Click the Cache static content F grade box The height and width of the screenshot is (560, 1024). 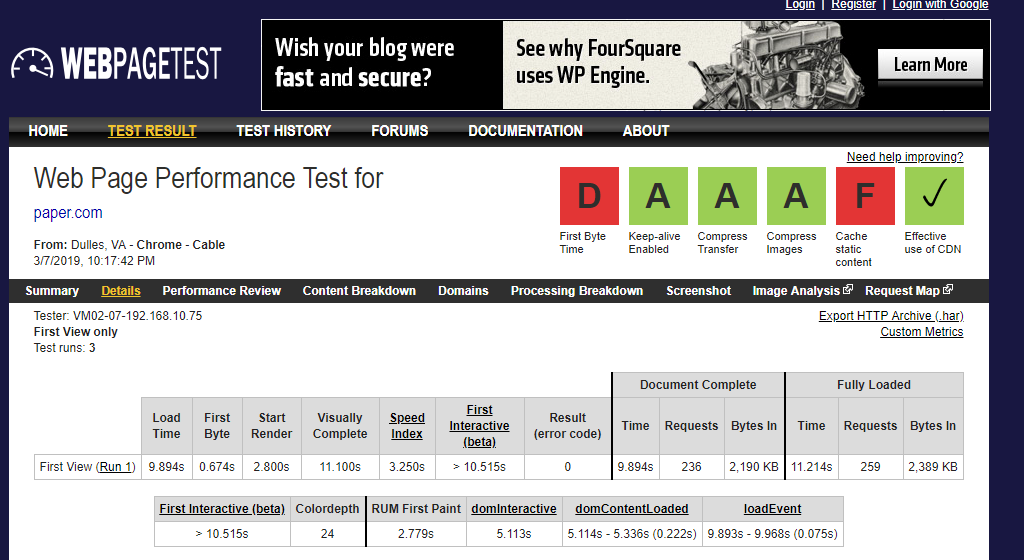coord(865,196)
